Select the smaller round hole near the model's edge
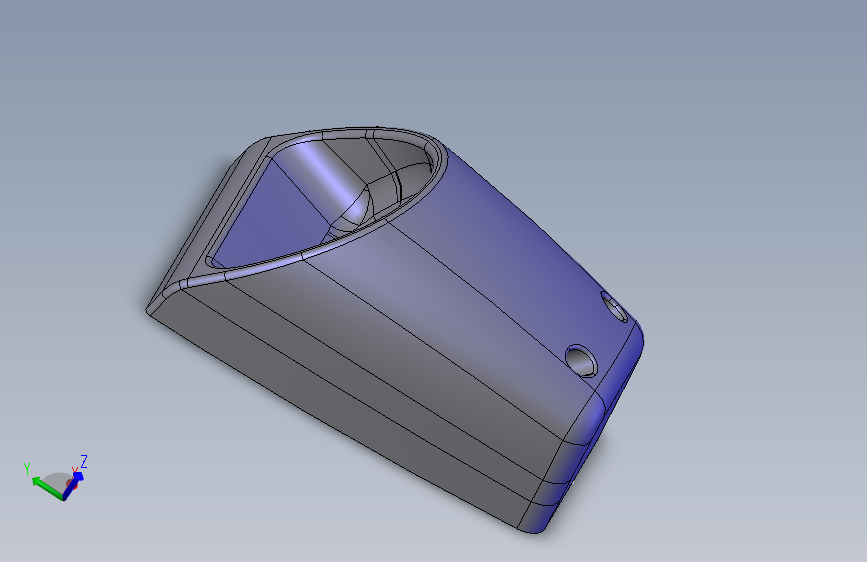 pyautogui.click(x=614, y=307)
